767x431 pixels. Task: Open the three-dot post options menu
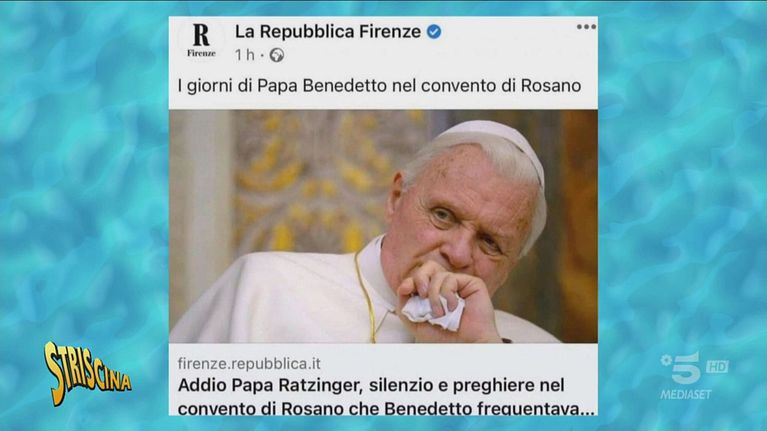point(586,27)
